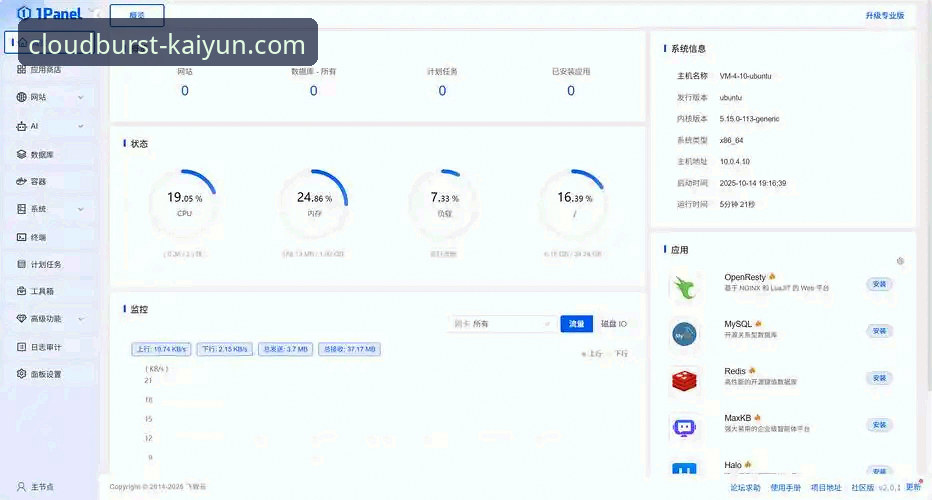Screen dimensions: 932x500
Task: Install MaxKB via its 安装 button
Action: (879, 425)
